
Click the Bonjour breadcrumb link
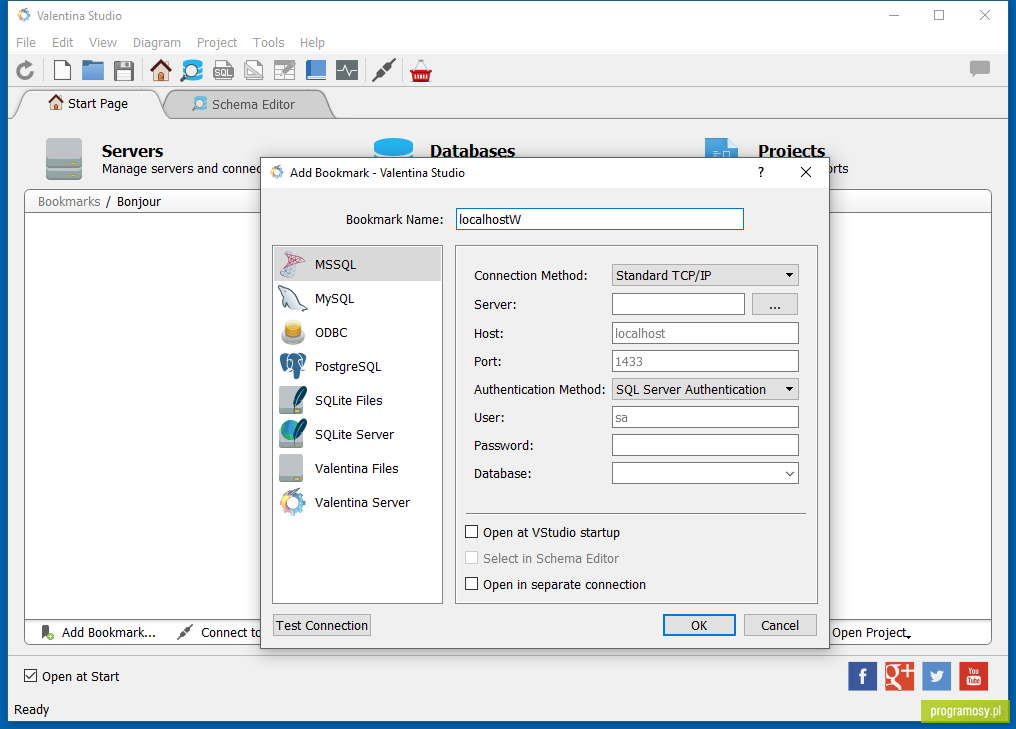(139, 202)
